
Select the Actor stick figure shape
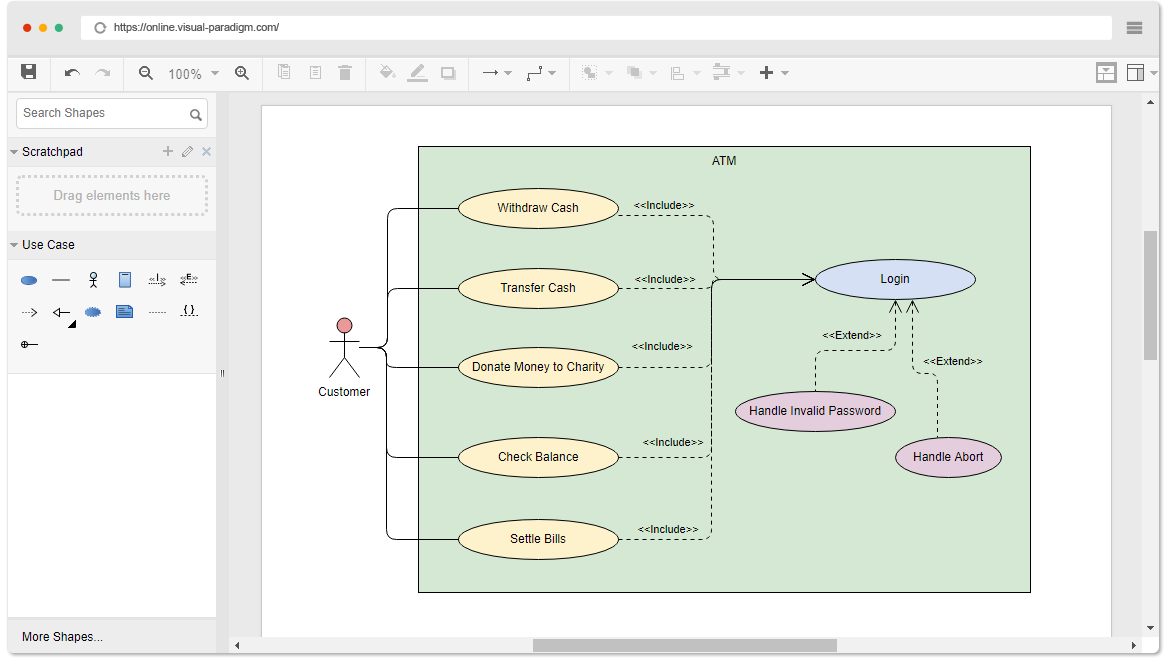(93, 280)
